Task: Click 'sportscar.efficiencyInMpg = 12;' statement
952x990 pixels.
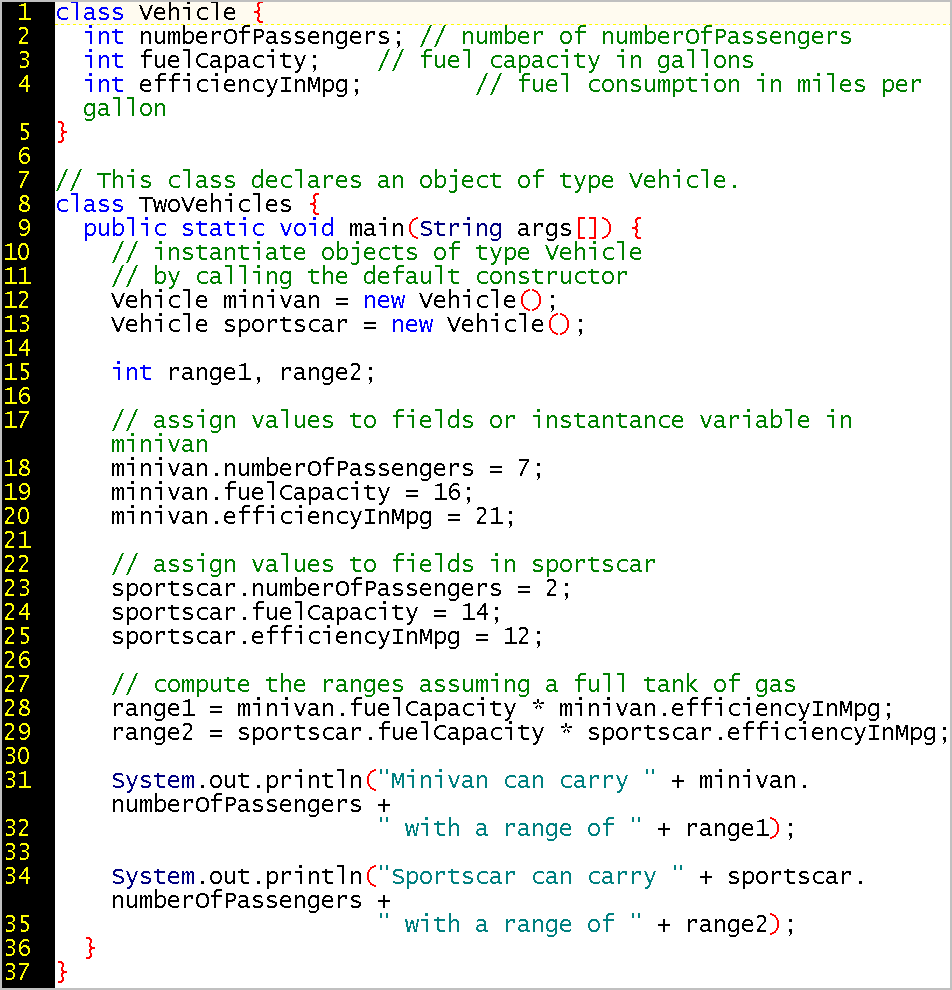Action: (x=327, y=636)
